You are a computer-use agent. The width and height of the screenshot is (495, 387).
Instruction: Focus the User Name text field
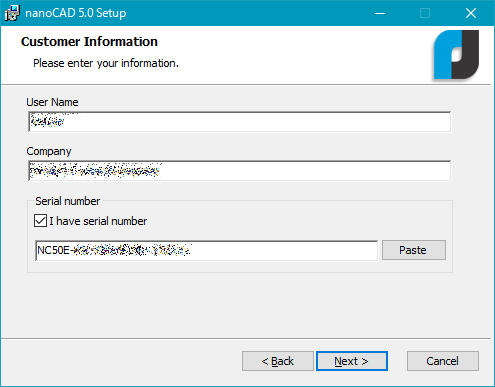[240, 122]
